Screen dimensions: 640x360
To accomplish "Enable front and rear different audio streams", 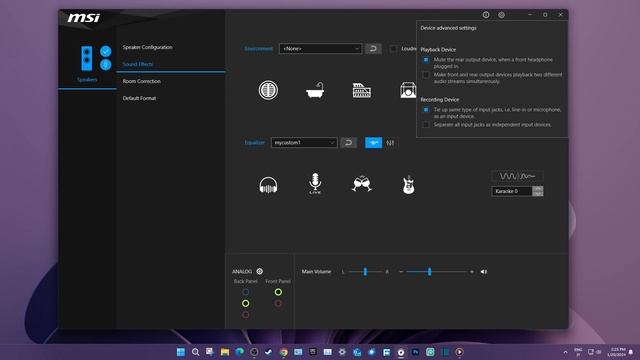I will [426, 75].
